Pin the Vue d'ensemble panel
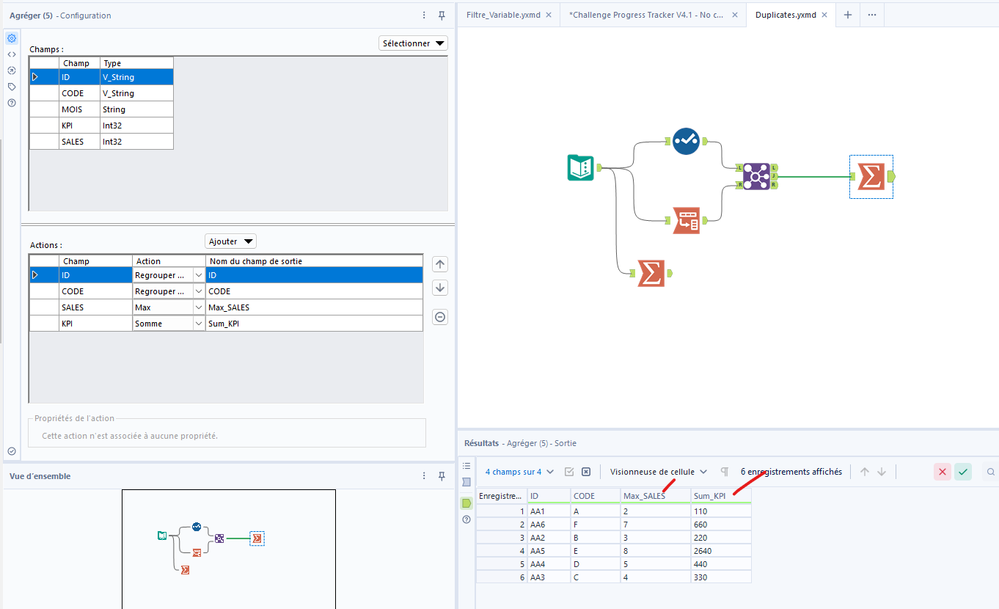The width and height of the screenshot is (999, 609). (x=442, y=476)
